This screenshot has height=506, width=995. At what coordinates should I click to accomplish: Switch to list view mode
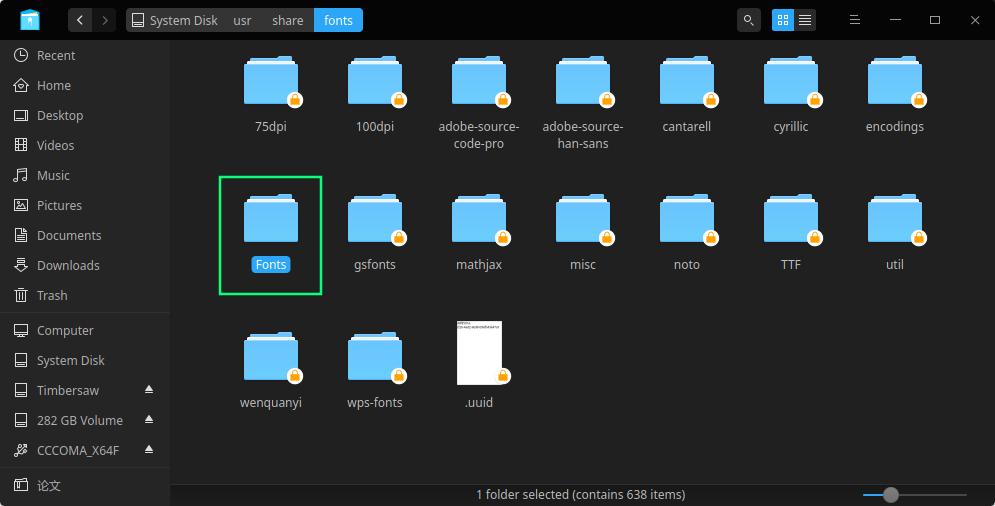click(x=805, y=20)
